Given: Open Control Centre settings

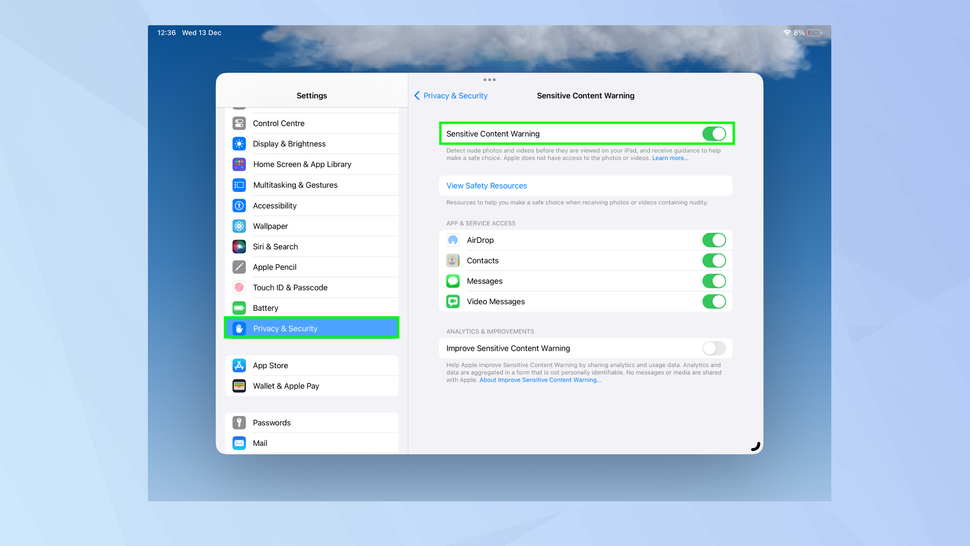Looking at the screenshot, I should (x=312, y=123).
